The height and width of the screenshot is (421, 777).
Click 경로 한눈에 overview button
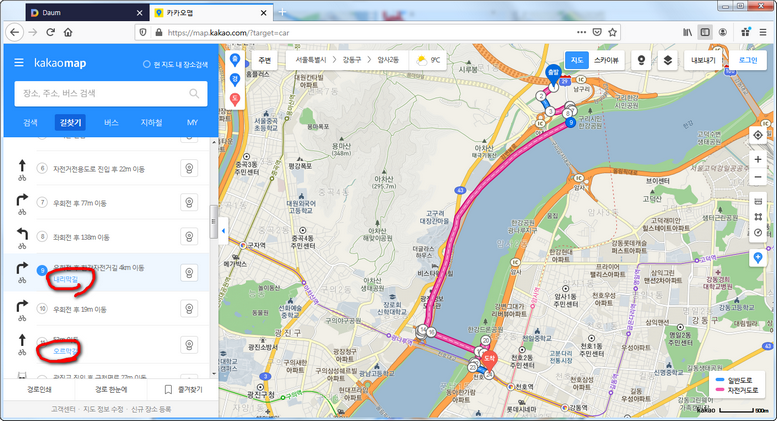tap(111, 390)
